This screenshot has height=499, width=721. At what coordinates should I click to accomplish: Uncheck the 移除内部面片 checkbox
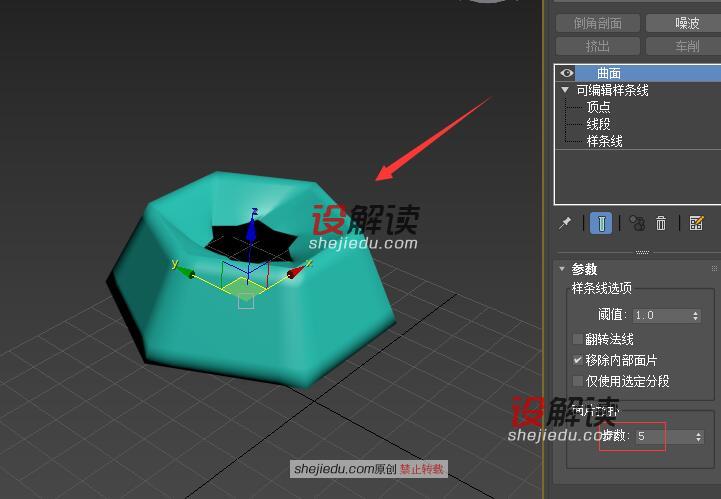click(578, 360)
